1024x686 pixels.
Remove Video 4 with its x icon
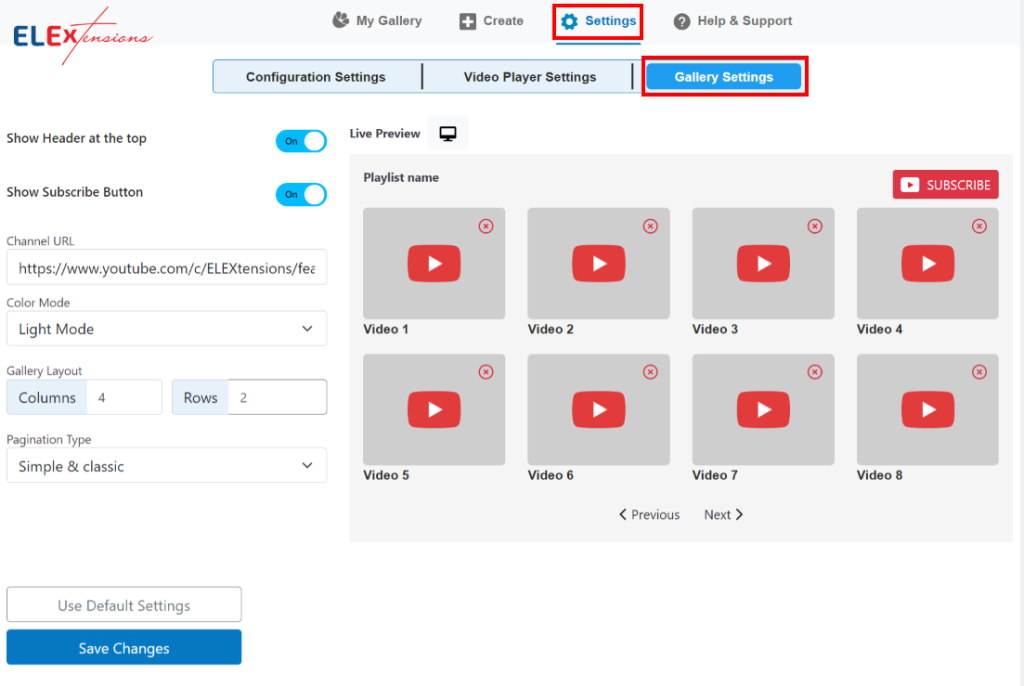pyautogui.click(x=980, y=226)
